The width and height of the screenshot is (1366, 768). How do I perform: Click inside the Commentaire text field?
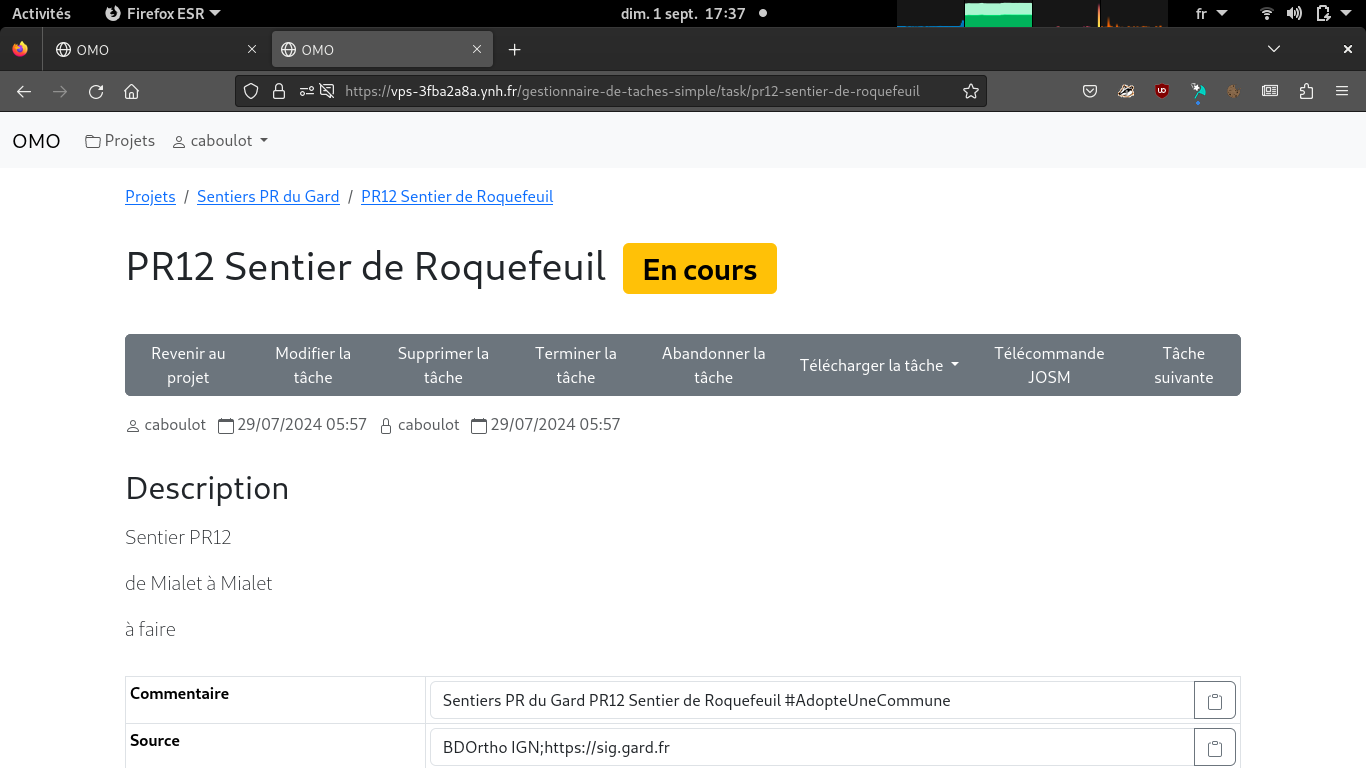pyautogui.click(x=810, y=701)
